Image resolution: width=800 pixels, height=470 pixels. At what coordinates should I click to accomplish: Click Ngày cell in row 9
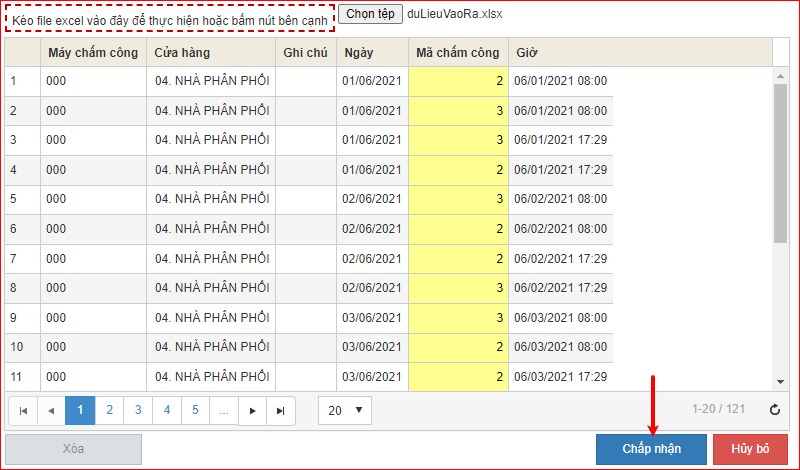click(372, 318)
